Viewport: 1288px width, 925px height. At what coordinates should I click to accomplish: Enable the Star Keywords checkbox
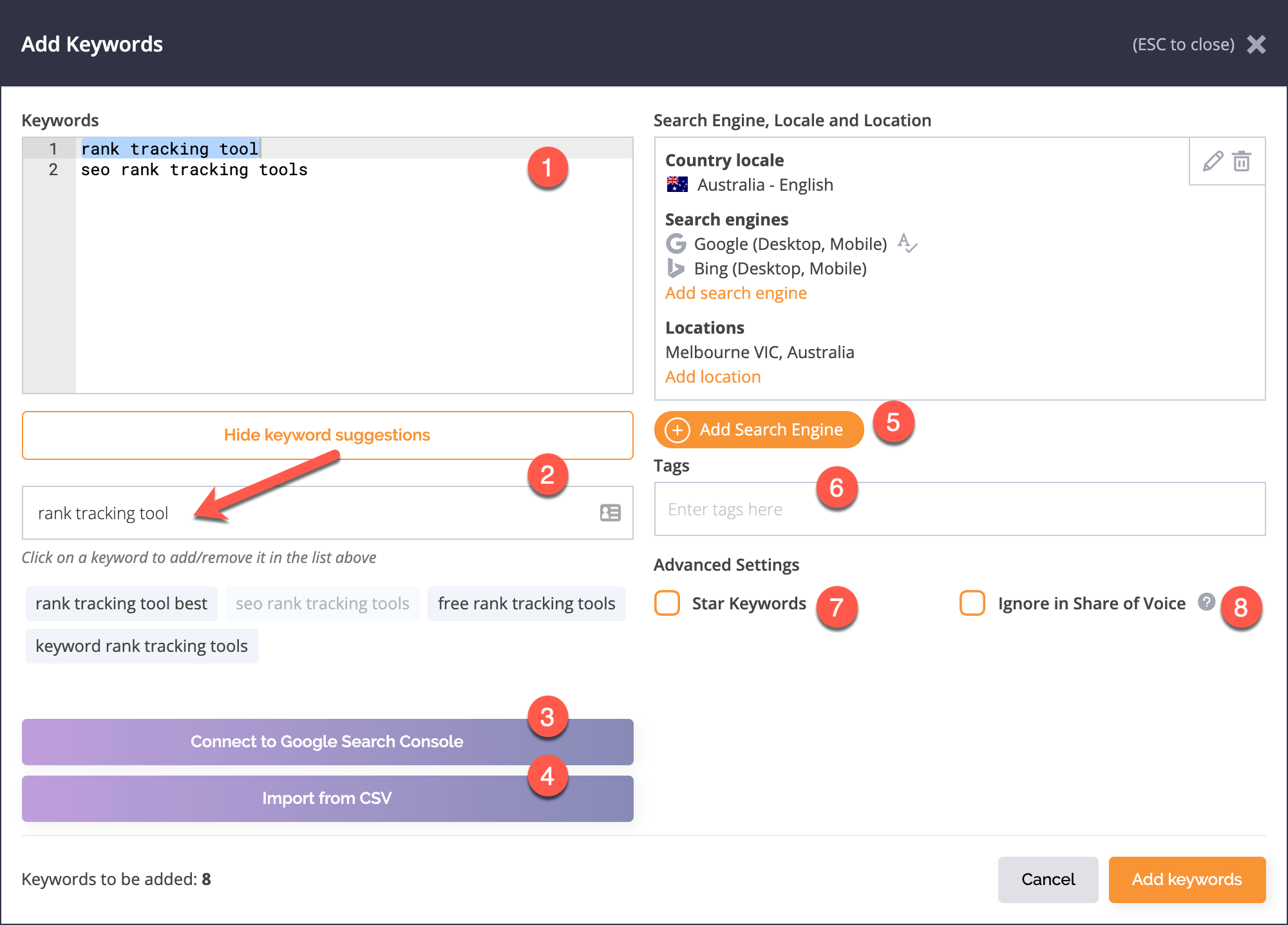(x=667, y=604)
